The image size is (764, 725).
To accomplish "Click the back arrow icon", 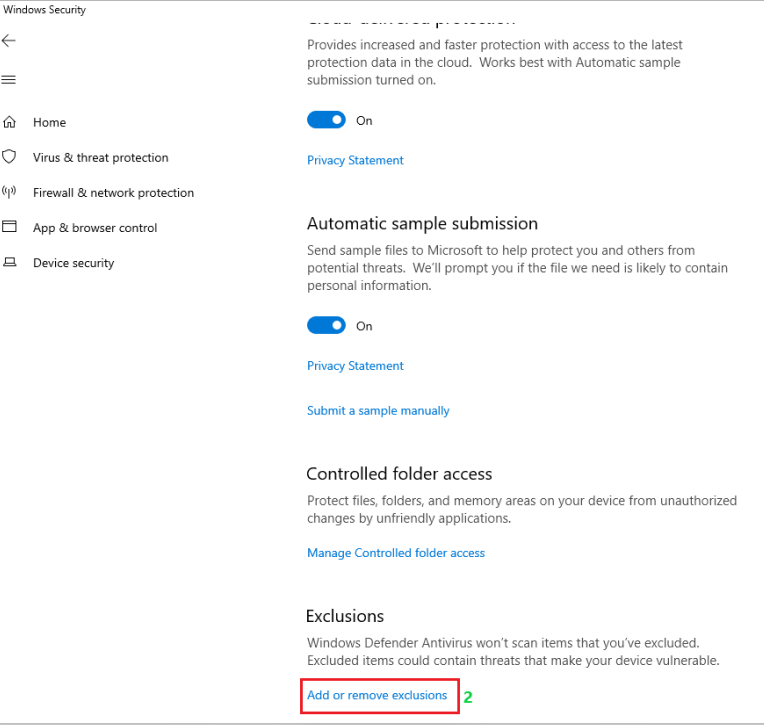I will [9, 40].
